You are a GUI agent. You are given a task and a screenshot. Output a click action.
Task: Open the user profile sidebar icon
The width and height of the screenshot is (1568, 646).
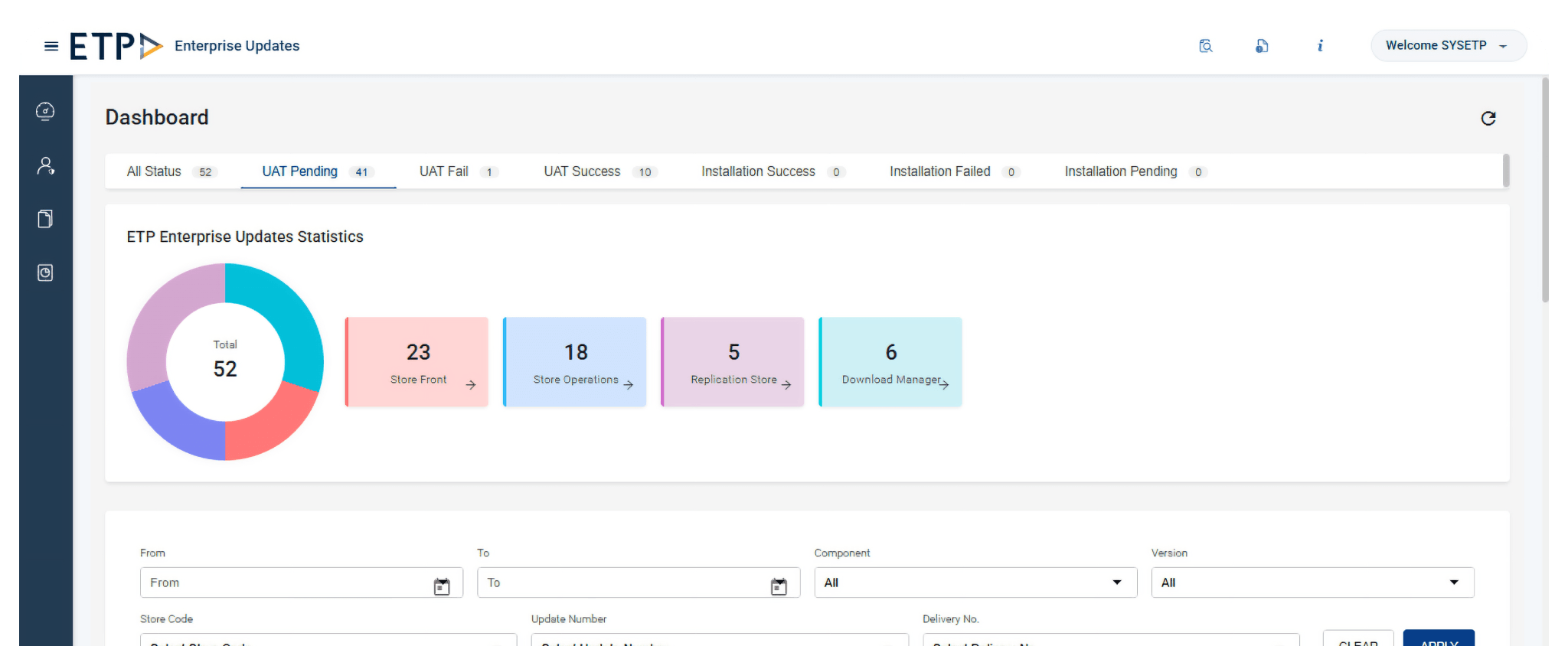click(45, 165)
